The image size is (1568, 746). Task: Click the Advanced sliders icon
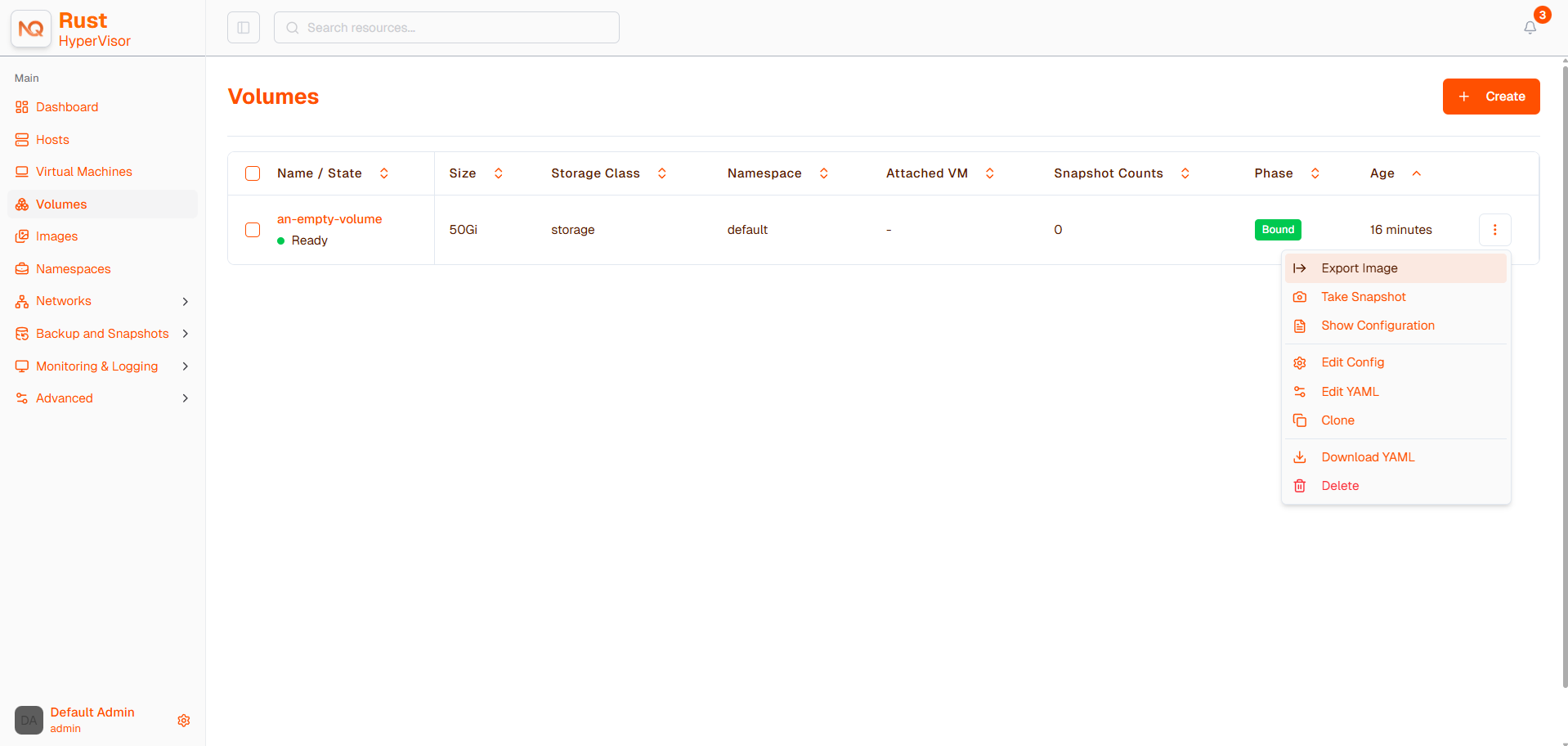pos(22,398)
